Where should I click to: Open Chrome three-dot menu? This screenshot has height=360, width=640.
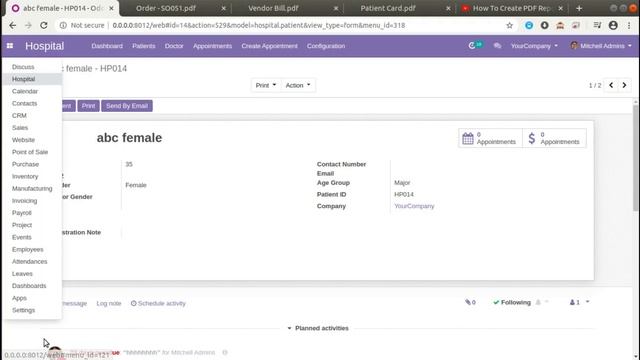tap(629, 25)
